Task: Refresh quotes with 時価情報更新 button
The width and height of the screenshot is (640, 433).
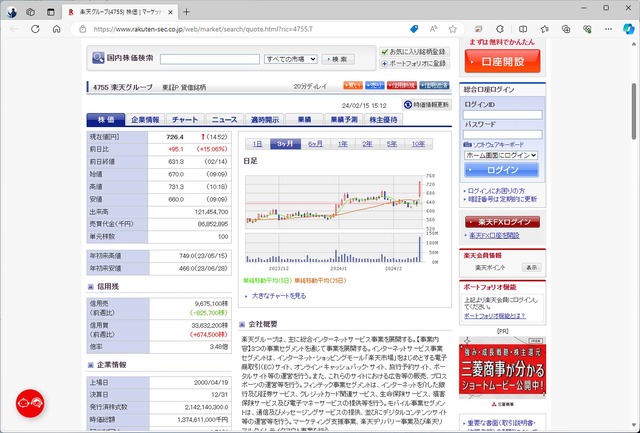Action: [x=427, y=105]
